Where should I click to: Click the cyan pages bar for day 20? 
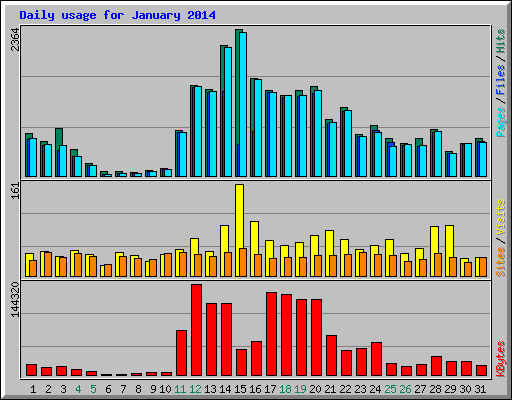(318, 134)
